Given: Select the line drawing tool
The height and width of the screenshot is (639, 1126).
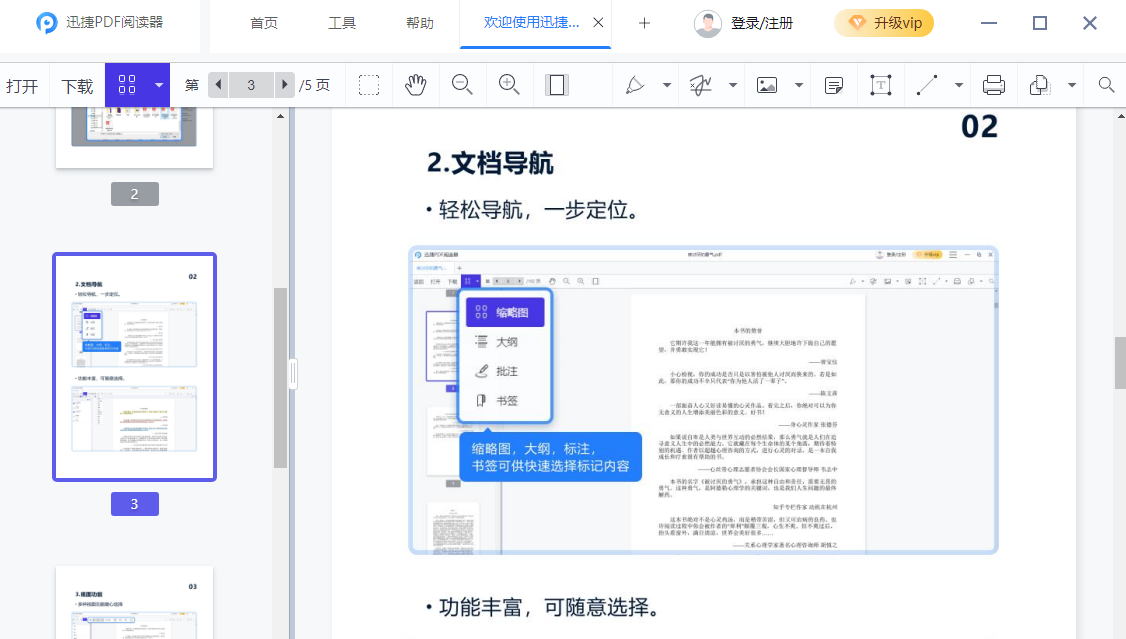Looking at the screenshot, I should click(927, 85).
